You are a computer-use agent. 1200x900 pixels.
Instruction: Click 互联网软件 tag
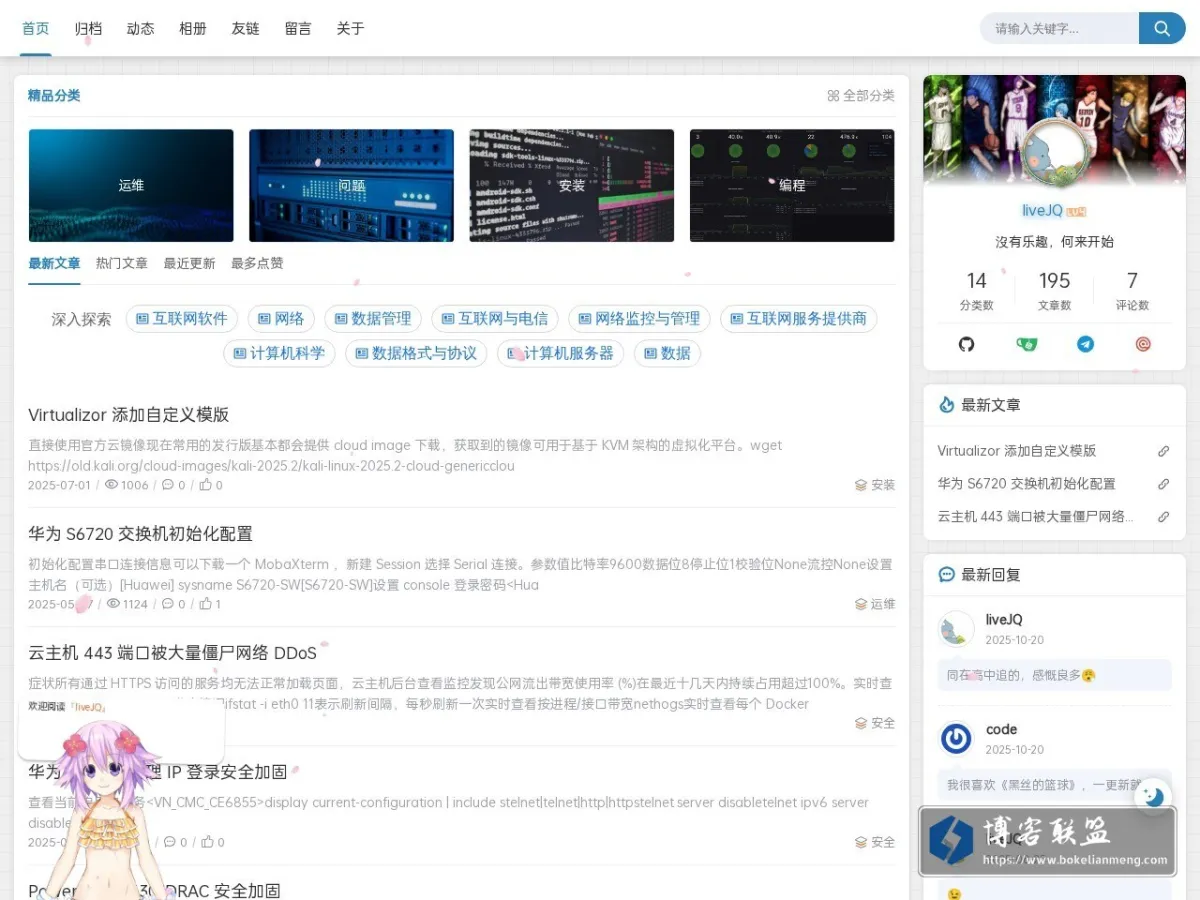click(182, 319)
